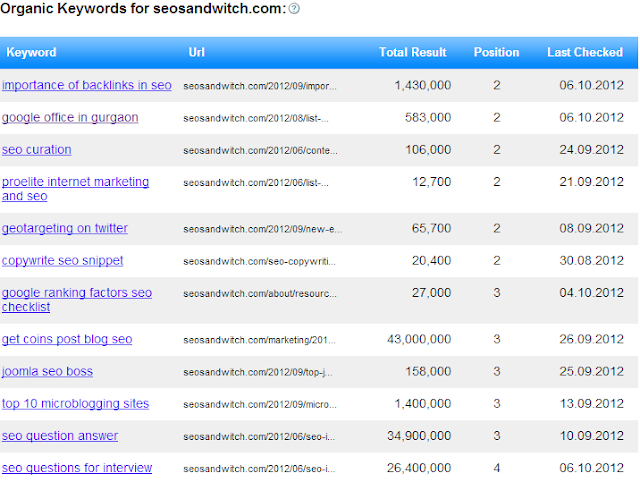Image resolution: width=640 pixels, height=482 pixels.
Task: Click last checked date 13.09.2012
Action: coord(591,404)
